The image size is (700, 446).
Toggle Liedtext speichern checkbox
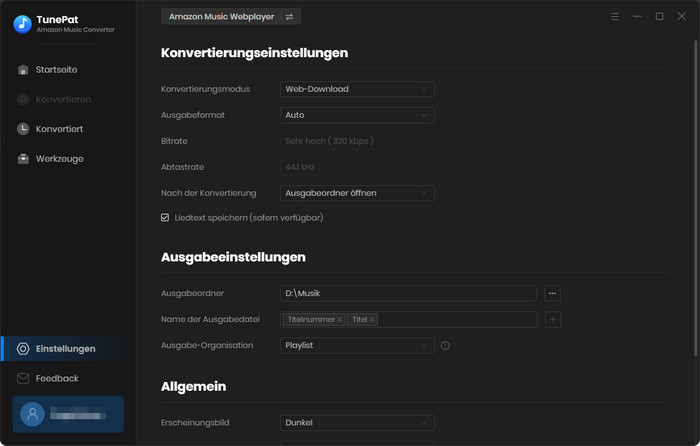pyautogui.click(x=165, y=217)
